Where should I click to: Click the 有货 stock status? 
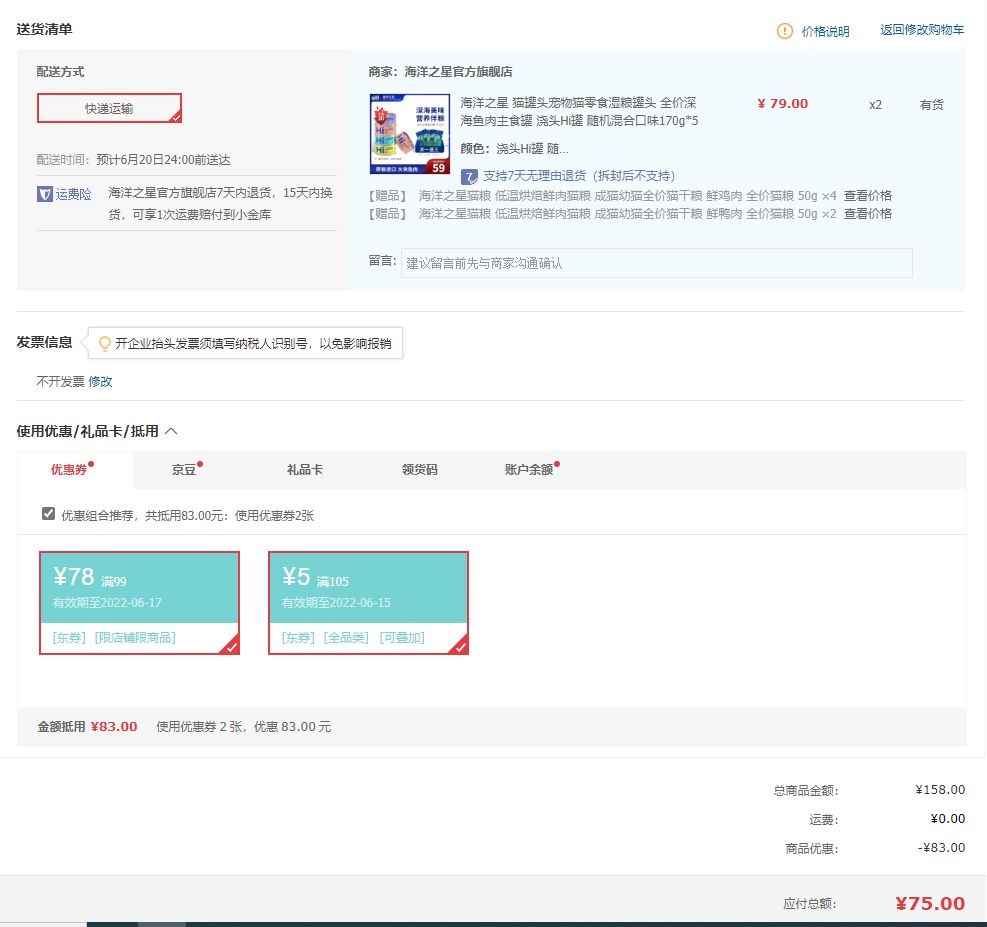click(x=932, y=104)
